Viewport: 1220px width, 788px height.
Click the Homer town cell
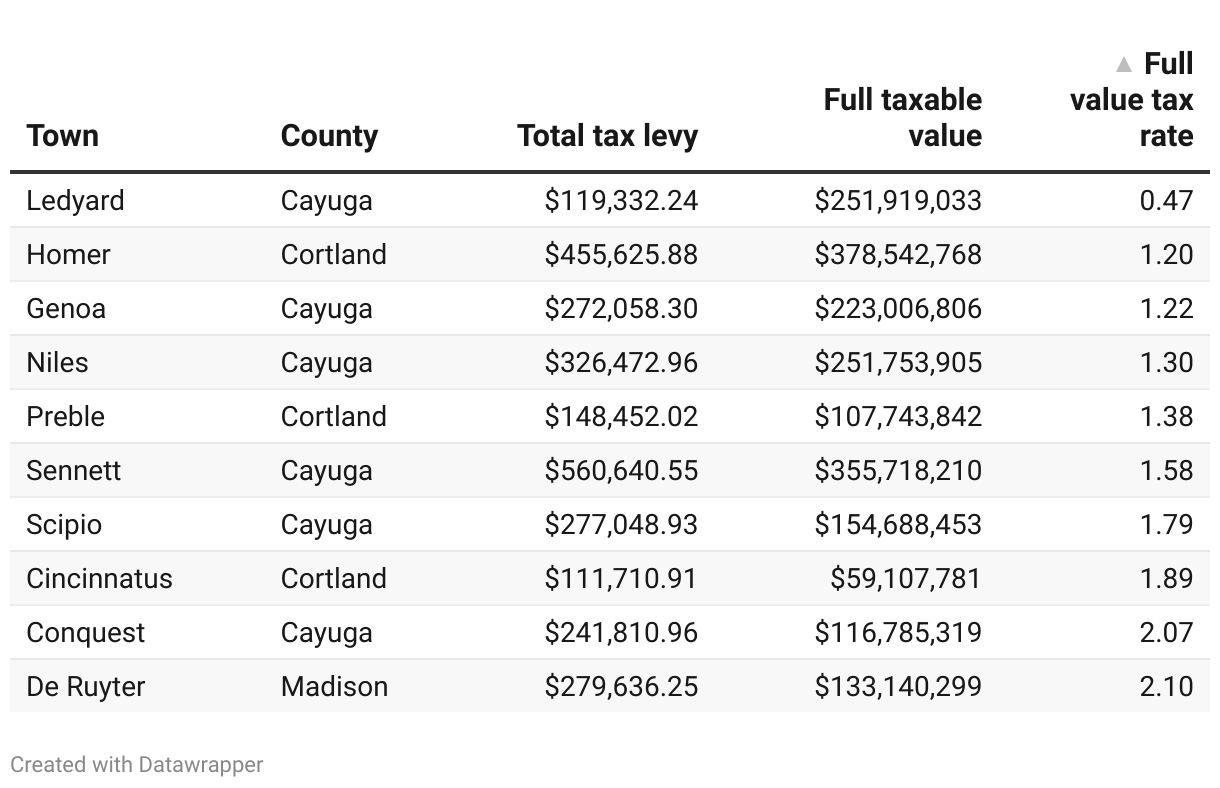point(68,254)
